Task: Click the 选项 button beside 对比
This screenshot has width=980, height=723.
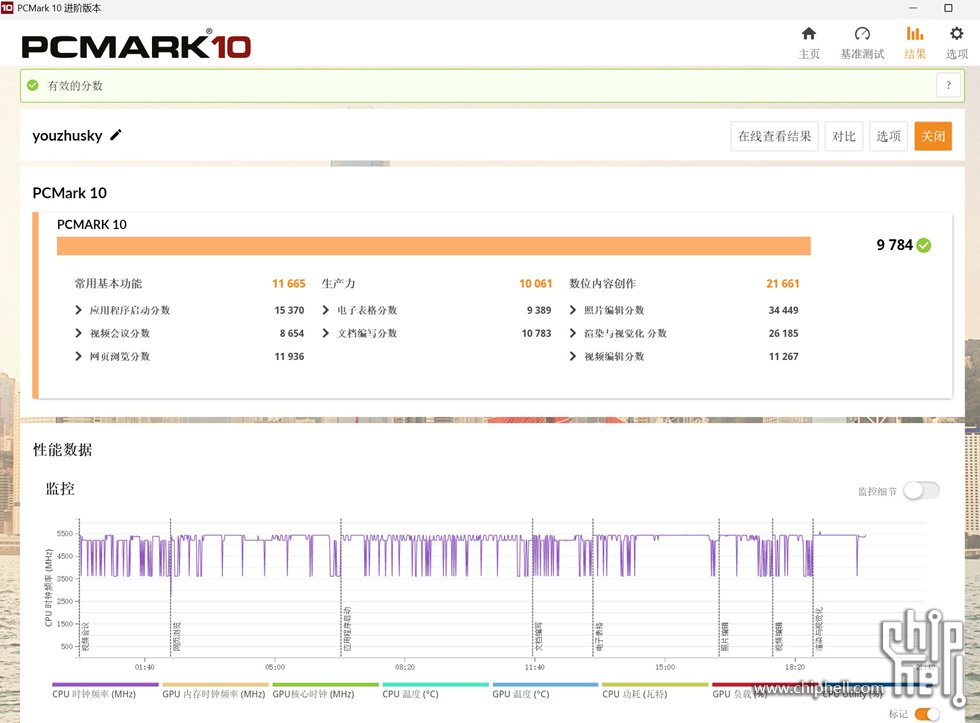Action: (888, 136)
